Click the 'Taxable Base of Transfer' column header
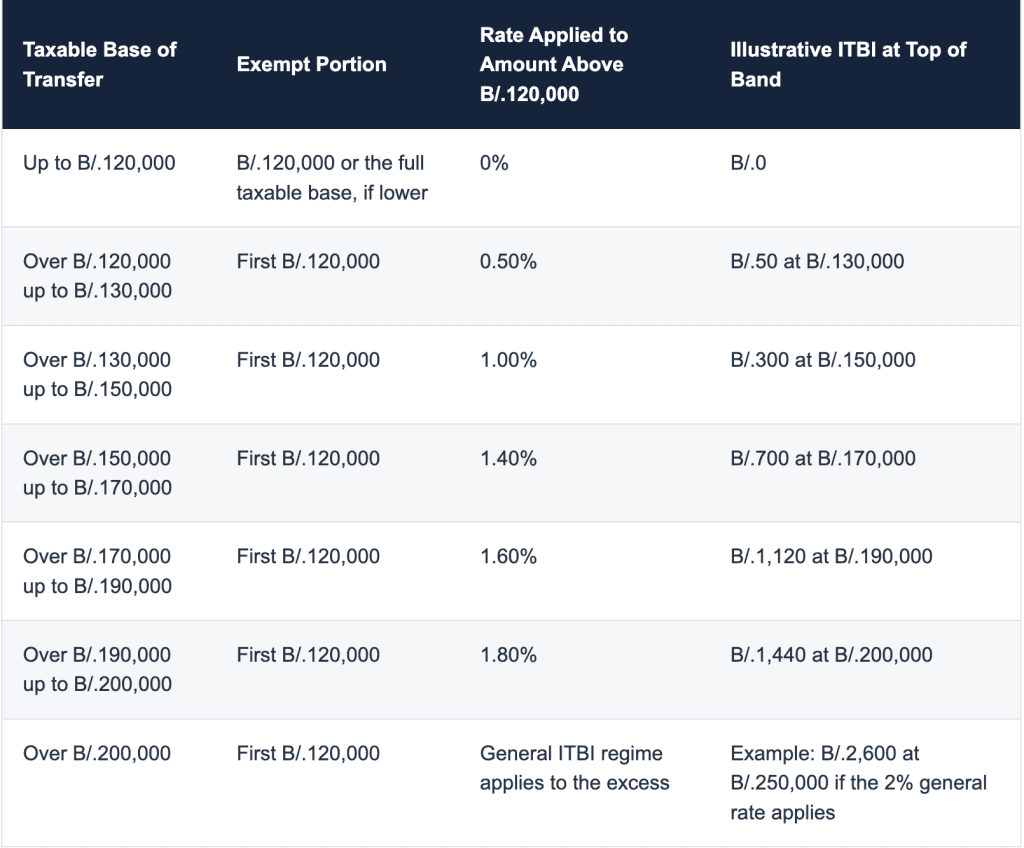Screen dimensions: 1024x848 (99, 65)
